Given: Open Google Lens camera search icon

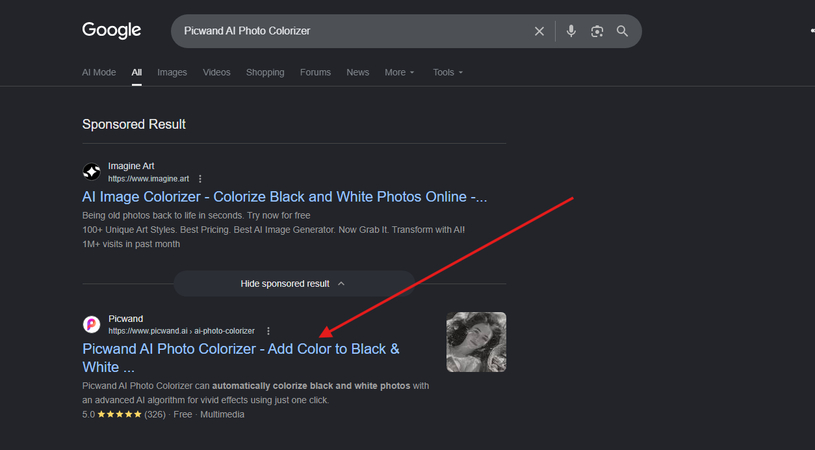Looking at the screenshot, I should 597,31.
